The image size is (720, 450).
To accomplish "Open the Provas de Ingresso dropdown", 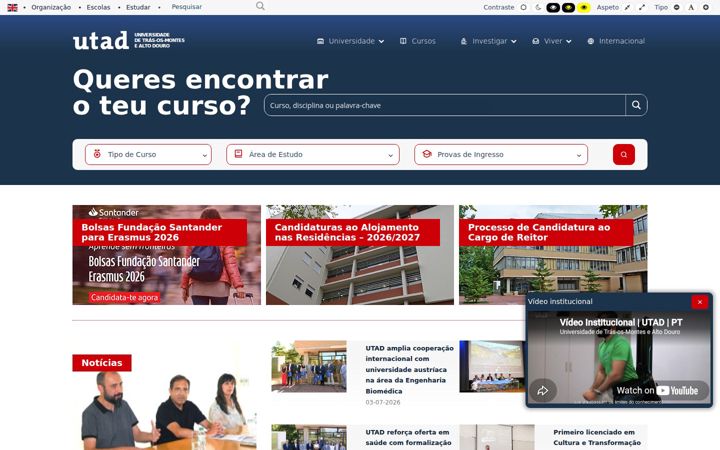I will [x=501, y=155].
